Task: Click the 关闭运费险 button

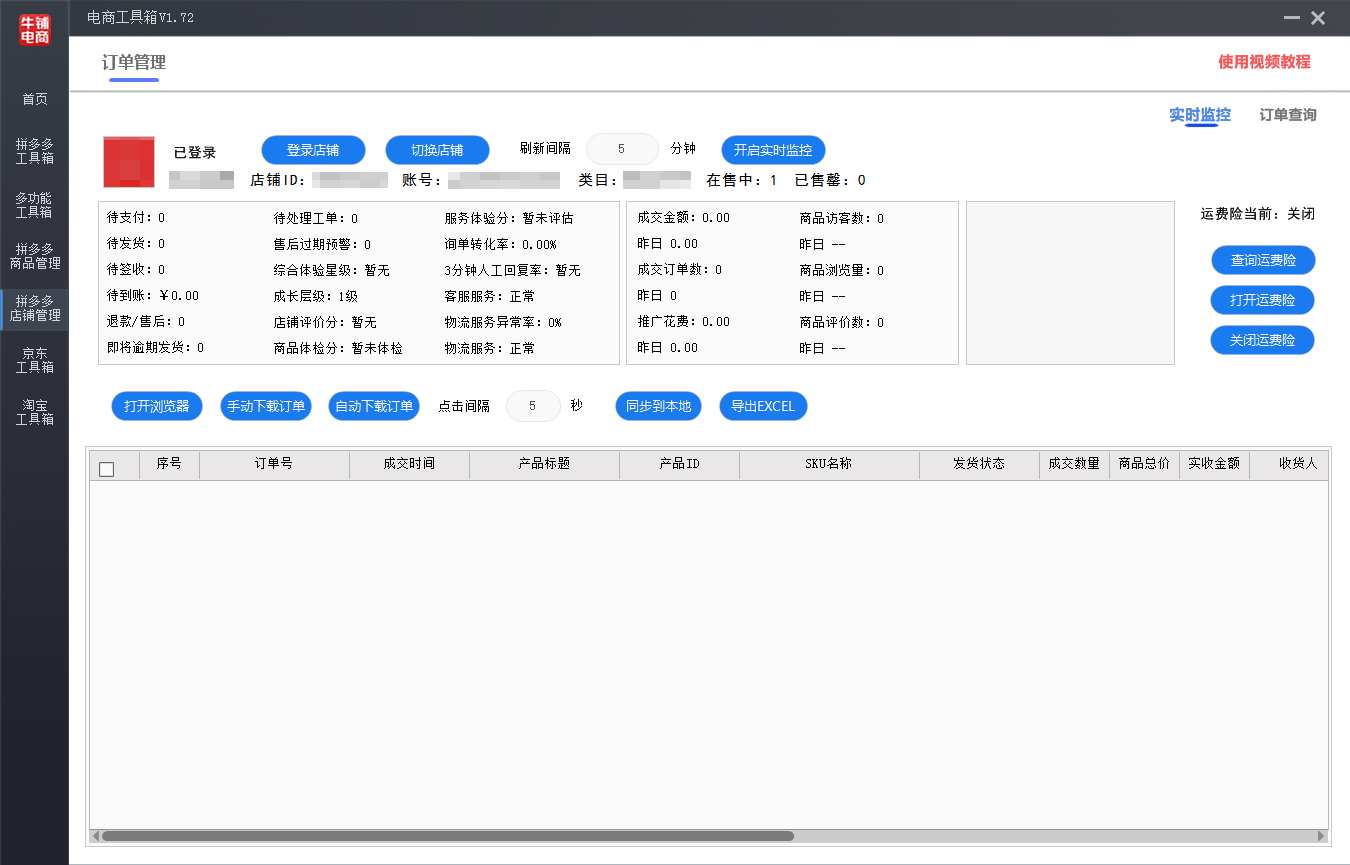Action: pos(1263,340)
